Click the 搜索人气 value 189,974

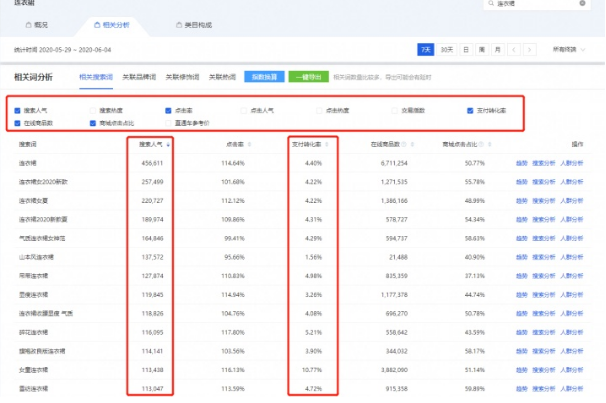click(152, 220)
